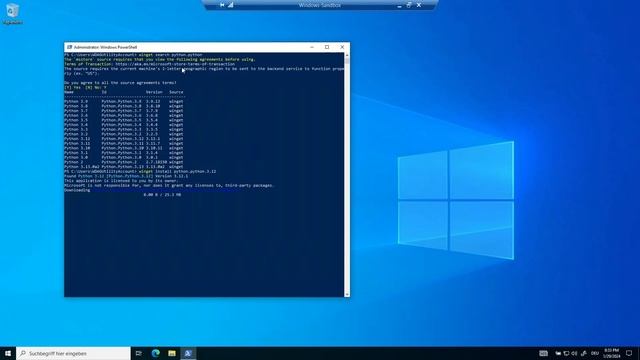Click the 'Python.Python.3.7' ID entry
Image resolution: width=640 pixels, height=360 pixels.
click(122, 111)
